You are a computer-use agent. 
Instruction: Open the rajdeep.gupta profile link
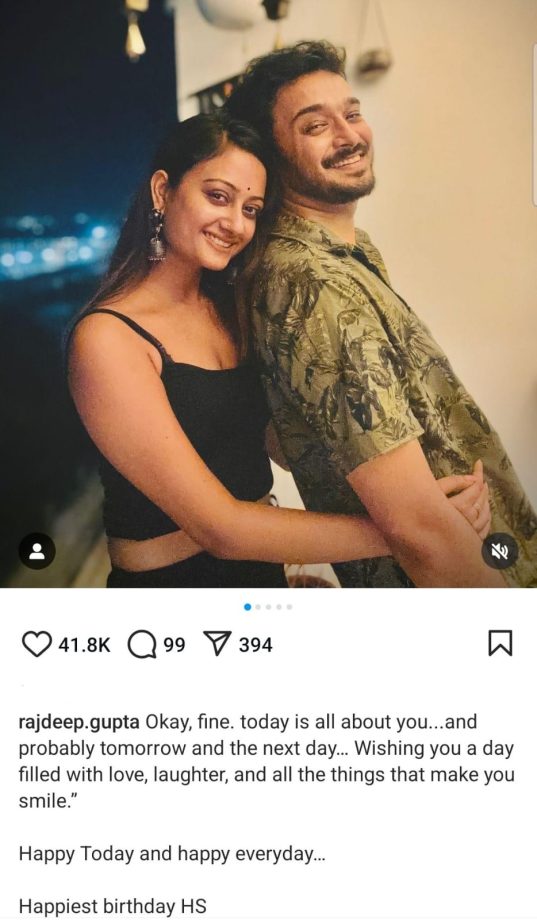pos(79,722)
